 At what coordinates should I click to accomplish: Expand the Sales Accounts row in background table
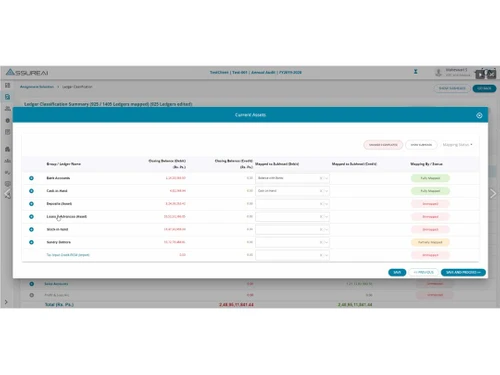(x=31, y=284)
